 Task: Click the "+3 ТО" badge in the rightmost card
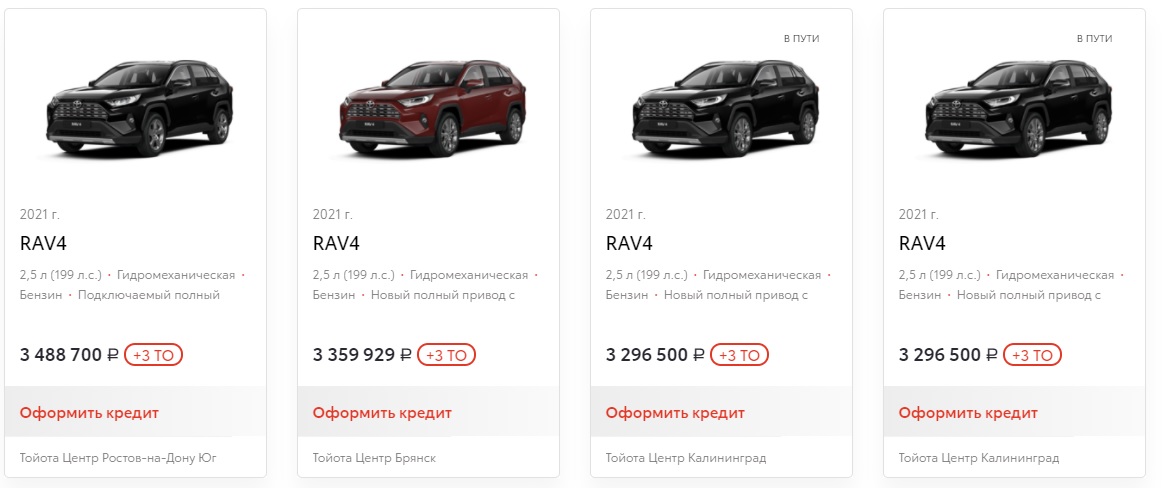coord(1033,354)
